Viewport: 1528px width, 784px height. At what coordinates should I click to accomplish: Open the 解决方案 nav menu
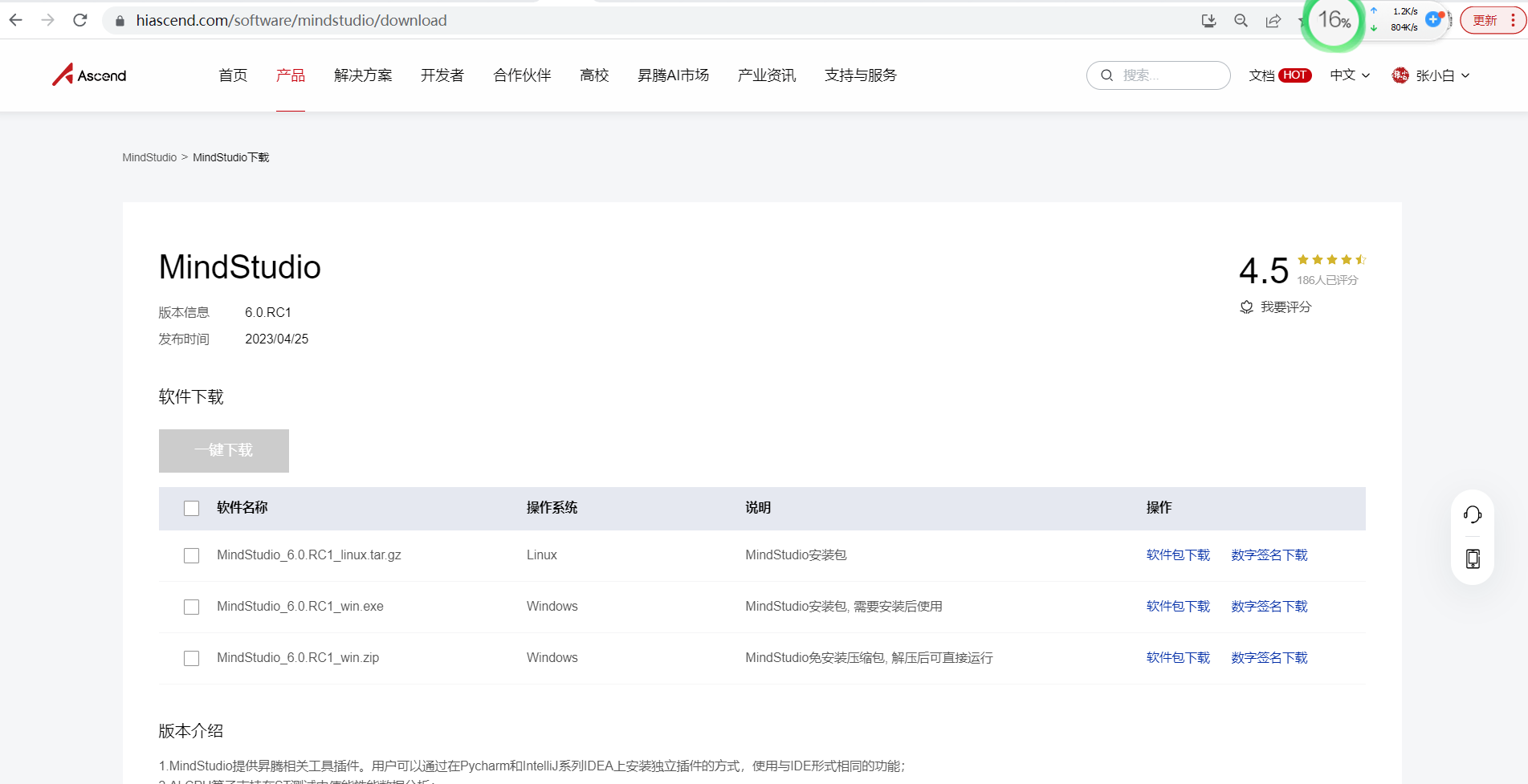363,75
